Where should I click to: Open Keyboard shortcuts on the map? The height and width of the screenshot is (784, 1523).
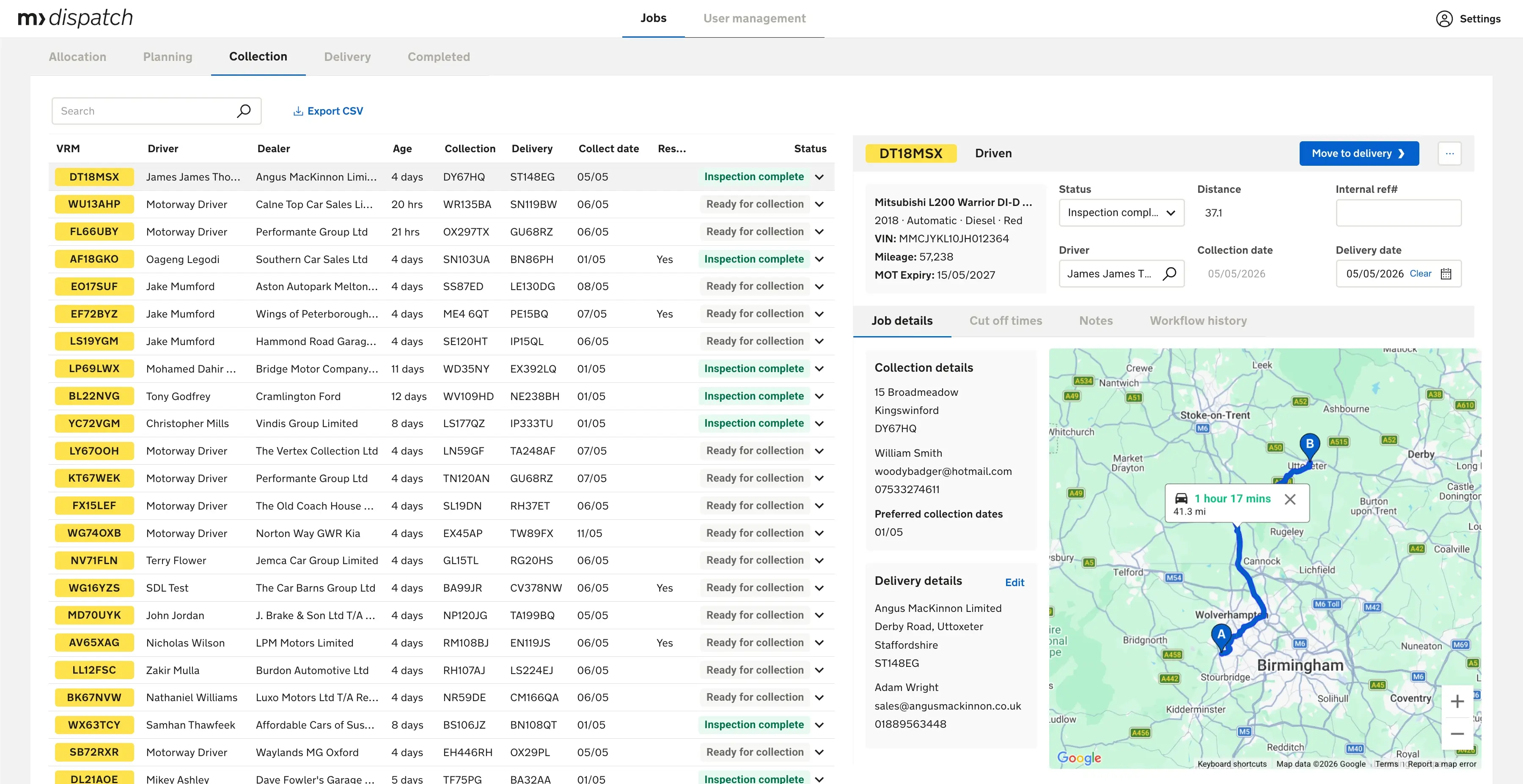tap(1232, 764)
